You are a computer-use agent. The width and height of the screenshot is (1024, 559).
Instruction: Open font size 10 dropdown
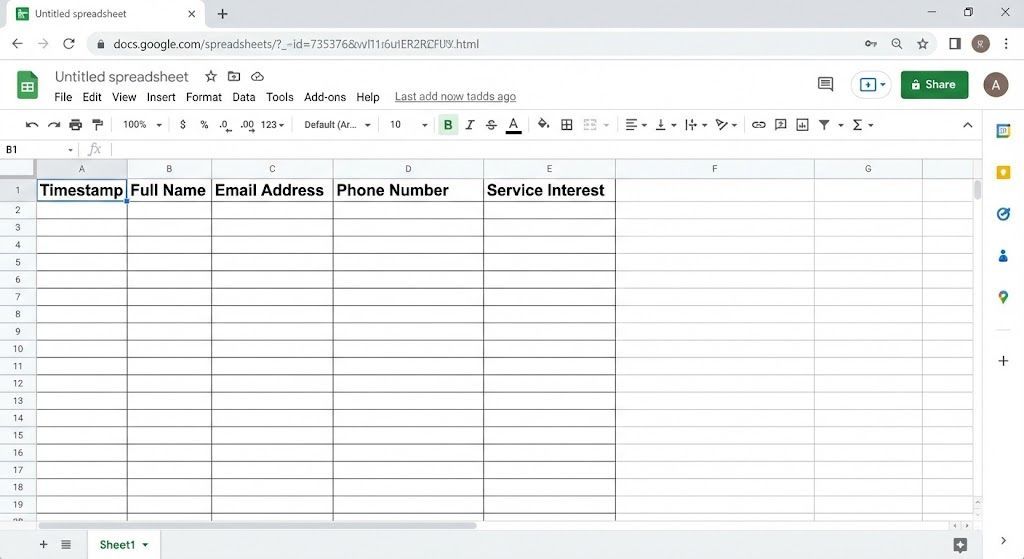(x=408, y=125)
